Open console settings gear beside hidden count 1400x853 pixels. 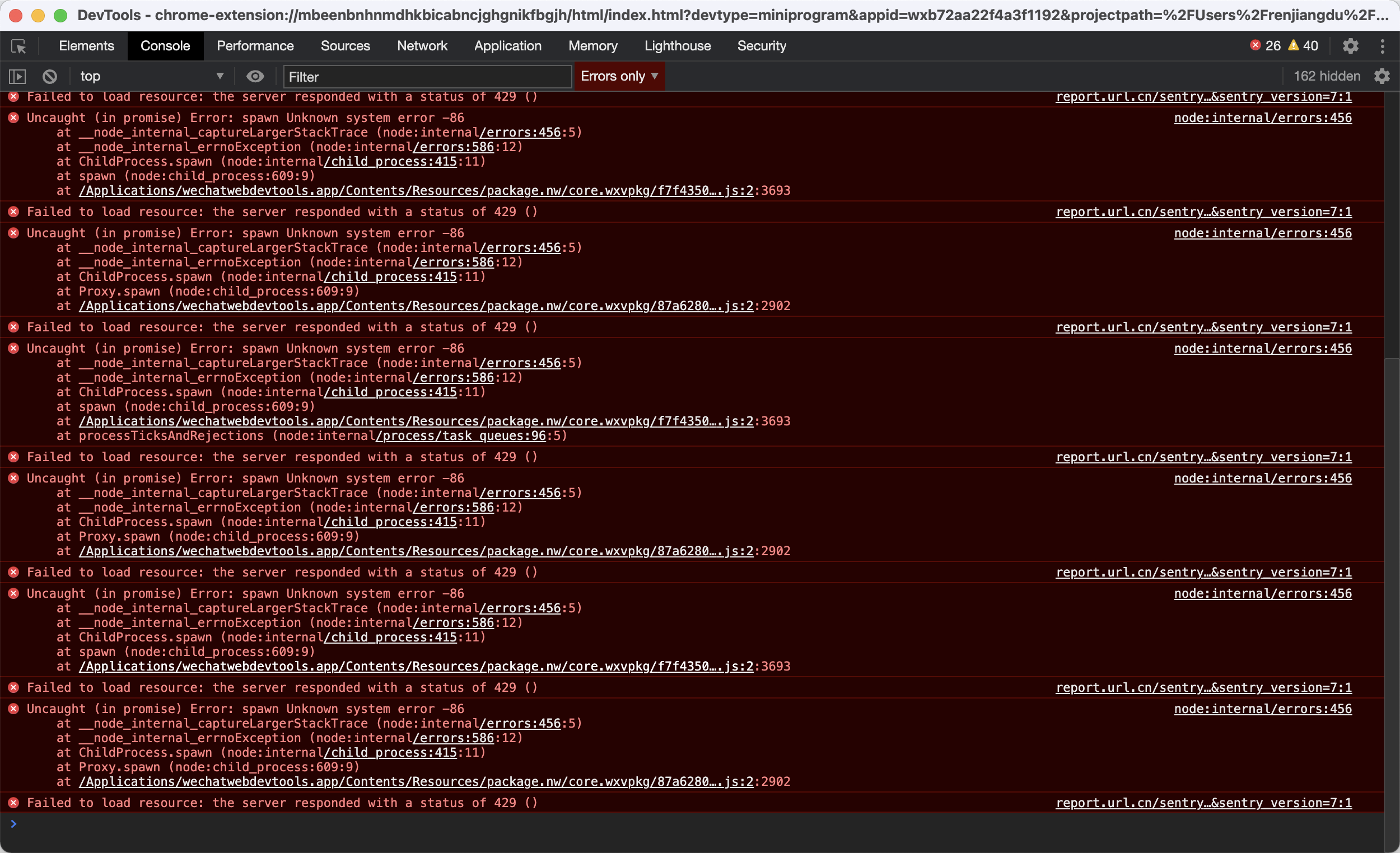[1382, 76]
